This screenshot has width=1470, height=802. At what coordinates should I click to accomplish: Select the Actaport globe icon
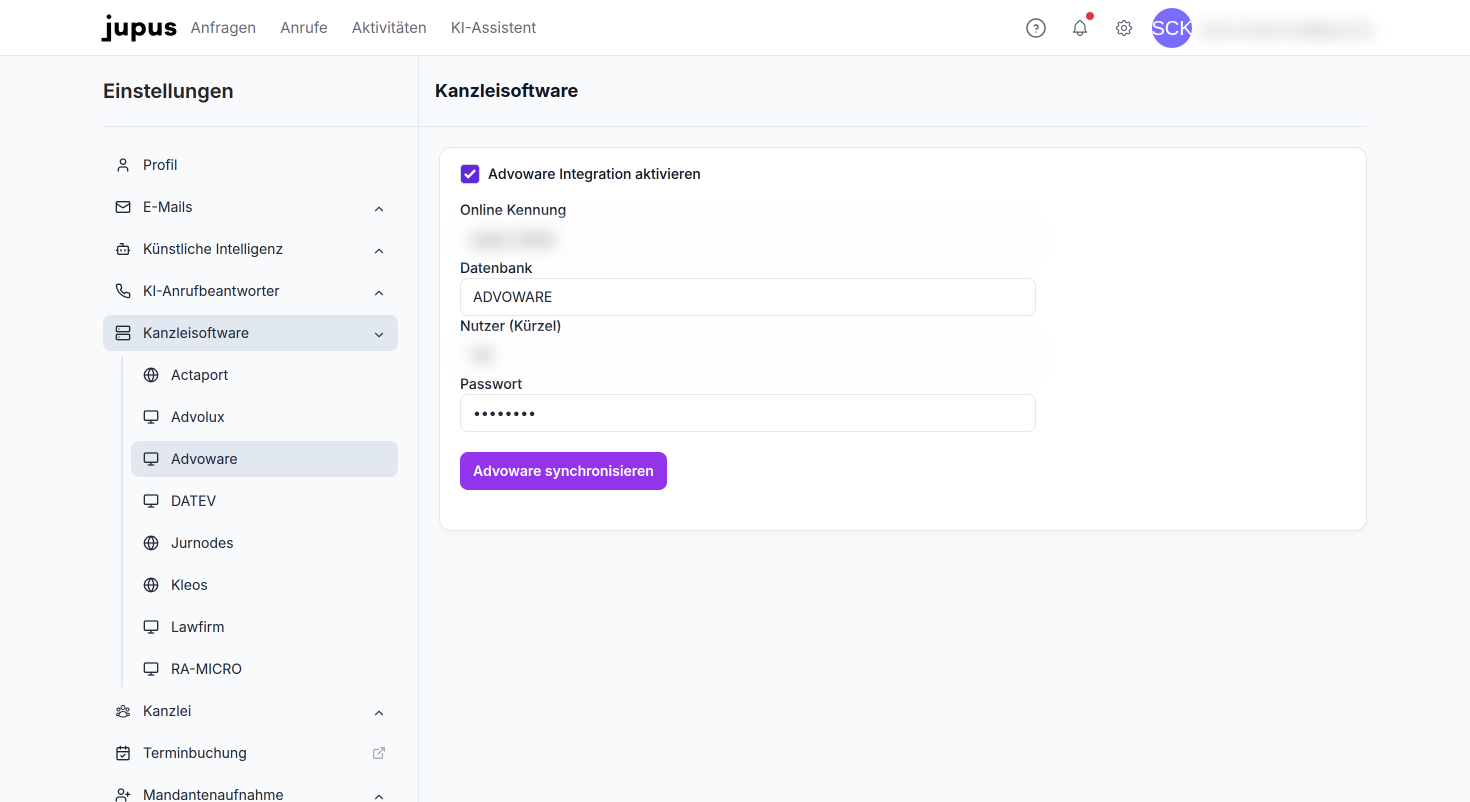point(151,375)
